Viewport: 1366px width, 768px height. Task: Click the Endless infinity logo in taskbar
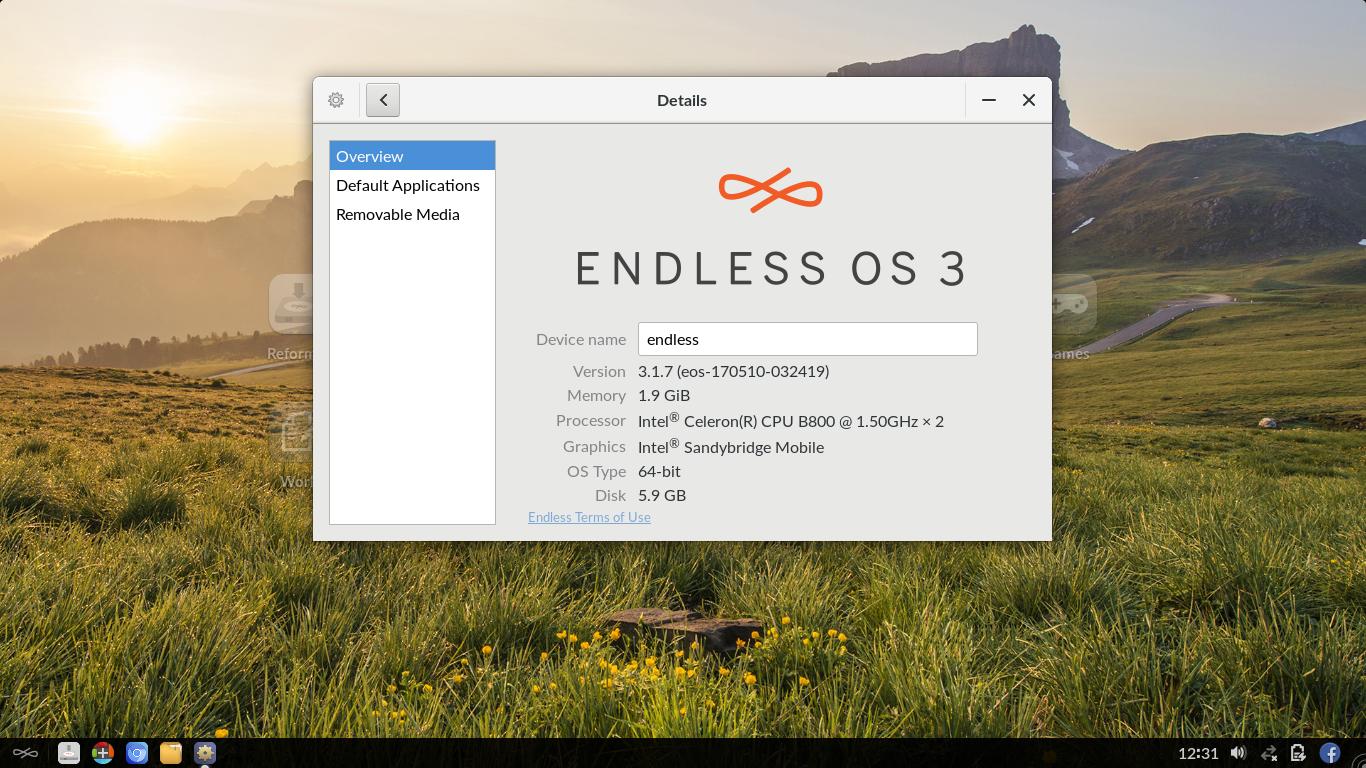[25, 753]
